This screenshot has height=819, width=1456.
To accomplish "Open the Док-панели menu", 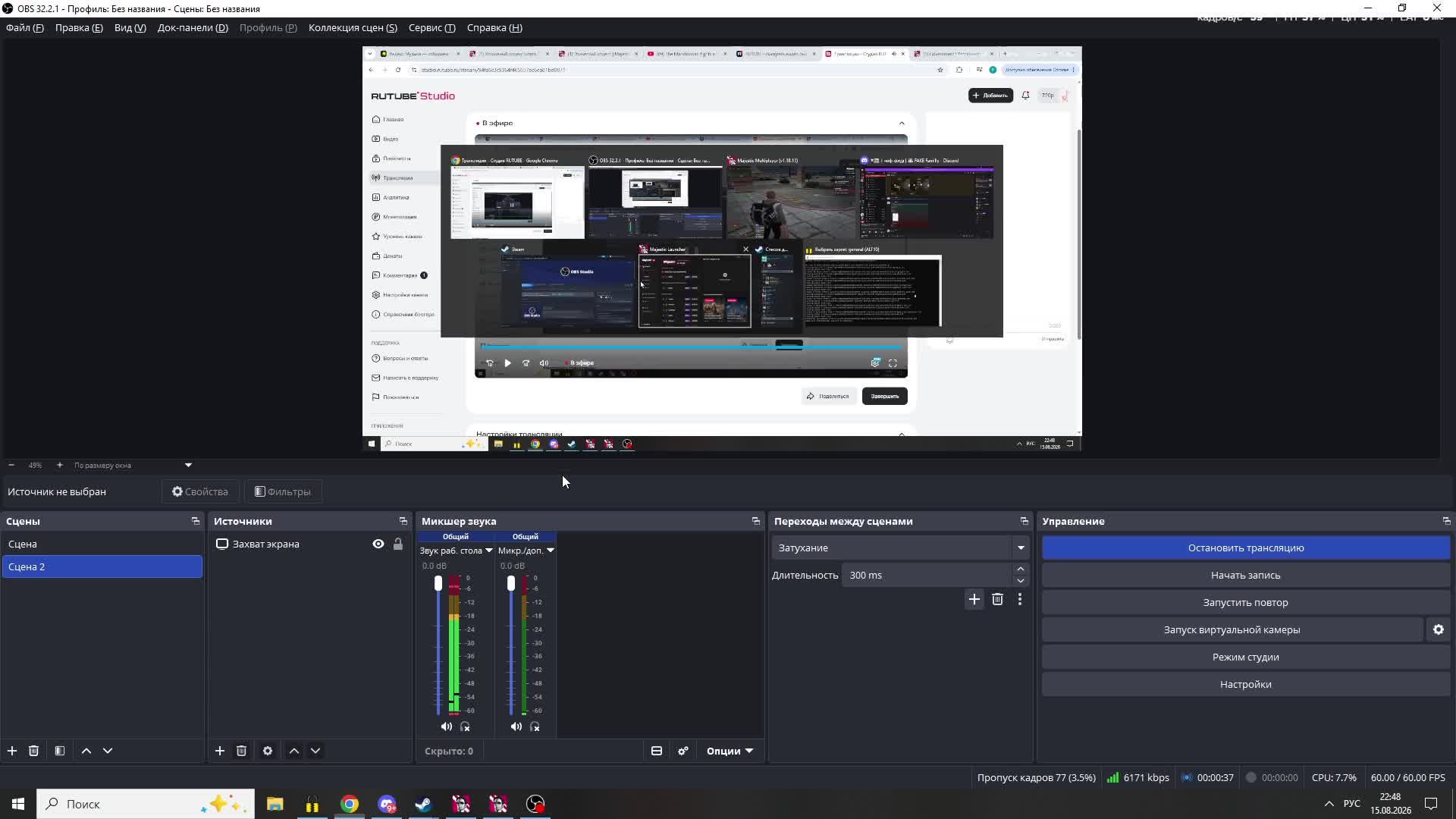I will 193,28.
